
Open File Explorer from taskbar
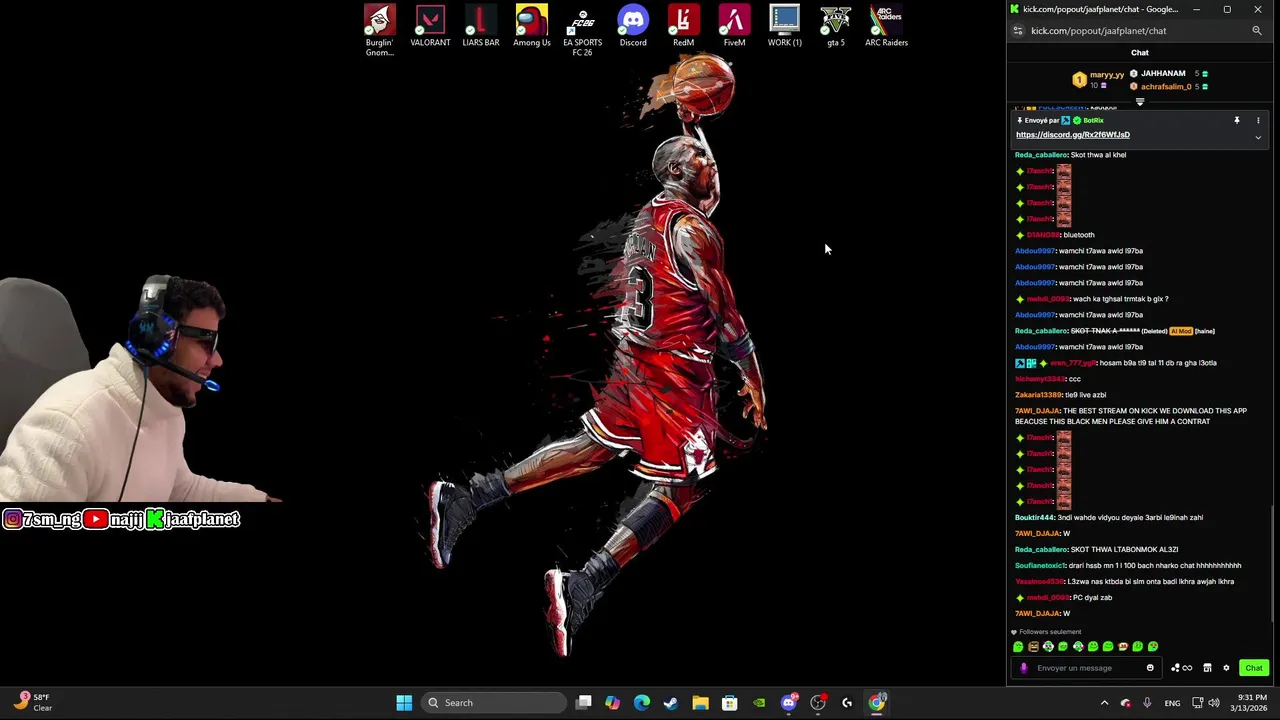(700, 703)
